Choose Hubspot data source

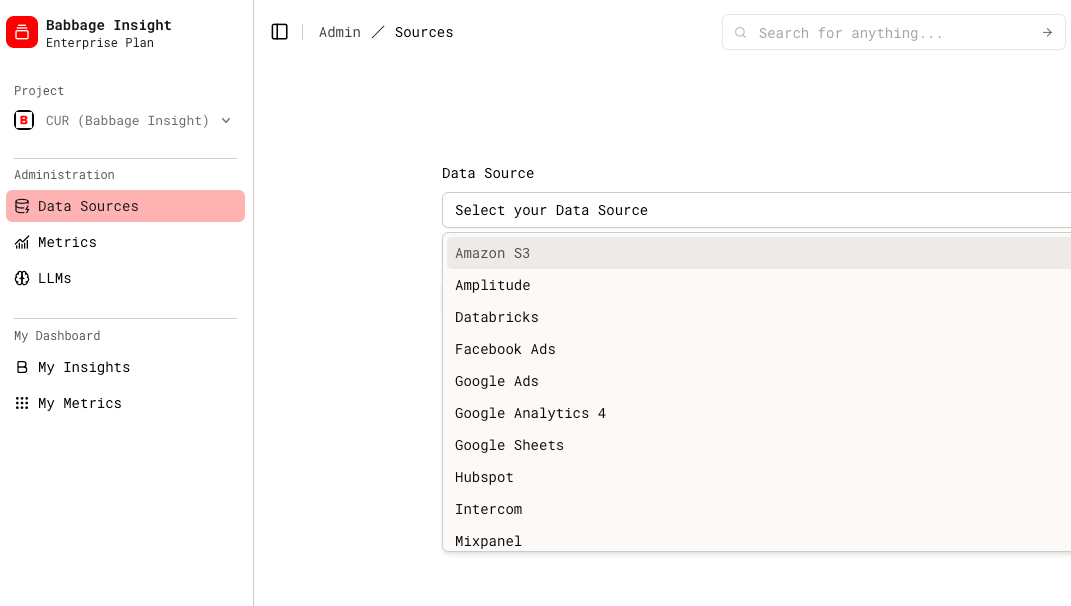[759, 478]
